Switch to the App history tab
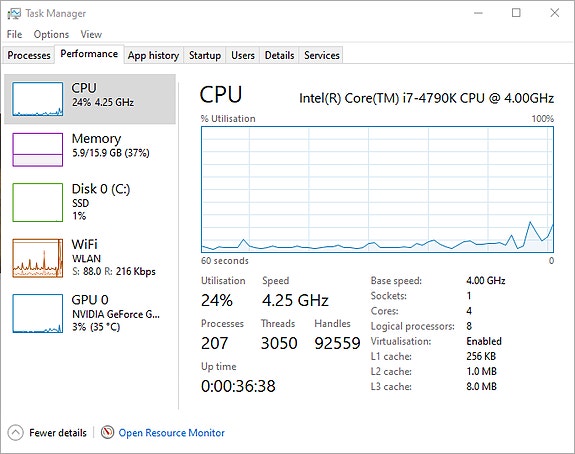 click(153, 55)
